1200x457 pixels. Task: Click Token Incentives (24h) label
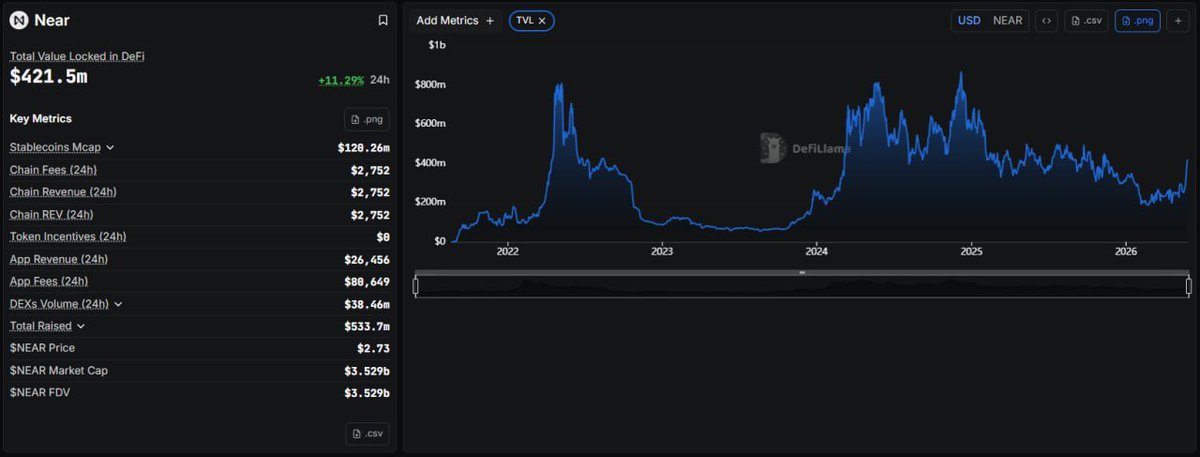68,236
